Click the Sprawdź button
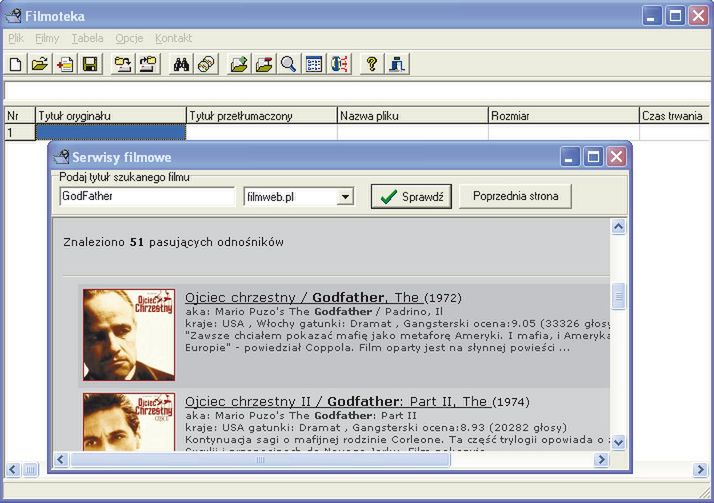 [411, 197]
